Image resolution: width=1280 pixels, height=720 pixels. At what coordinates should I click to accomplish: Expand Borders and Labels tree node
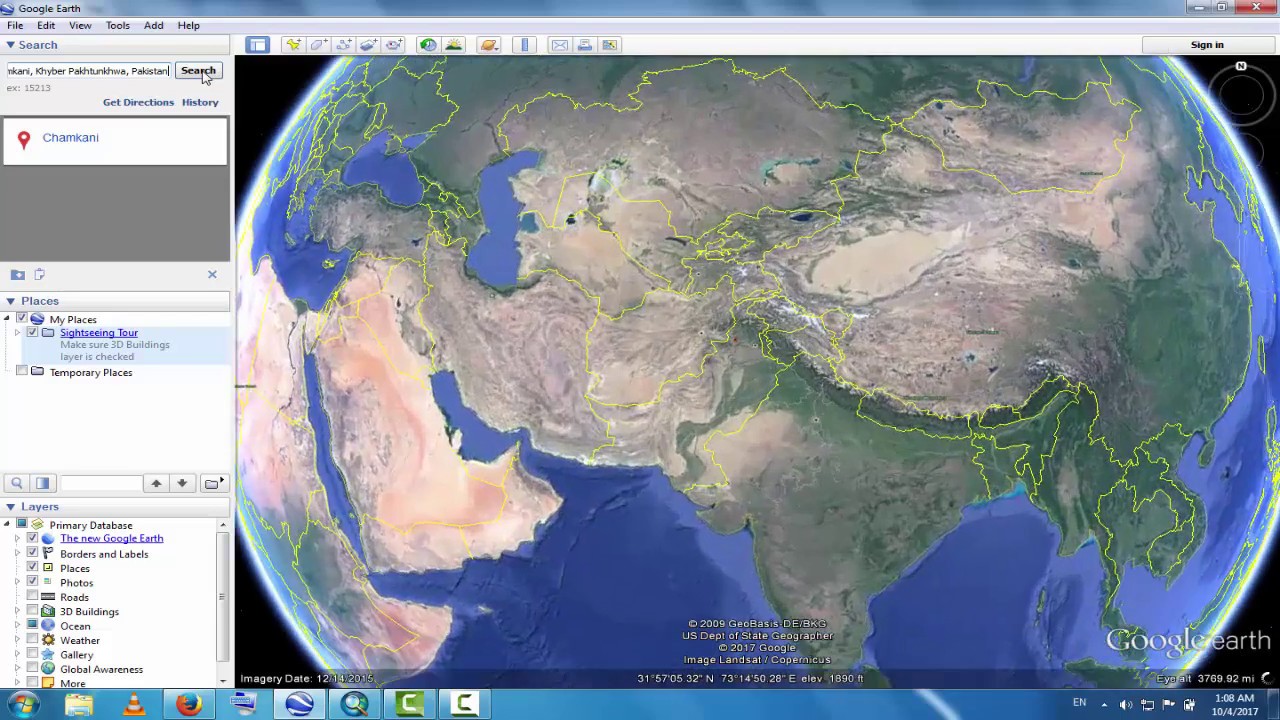(x=17, y=554)
